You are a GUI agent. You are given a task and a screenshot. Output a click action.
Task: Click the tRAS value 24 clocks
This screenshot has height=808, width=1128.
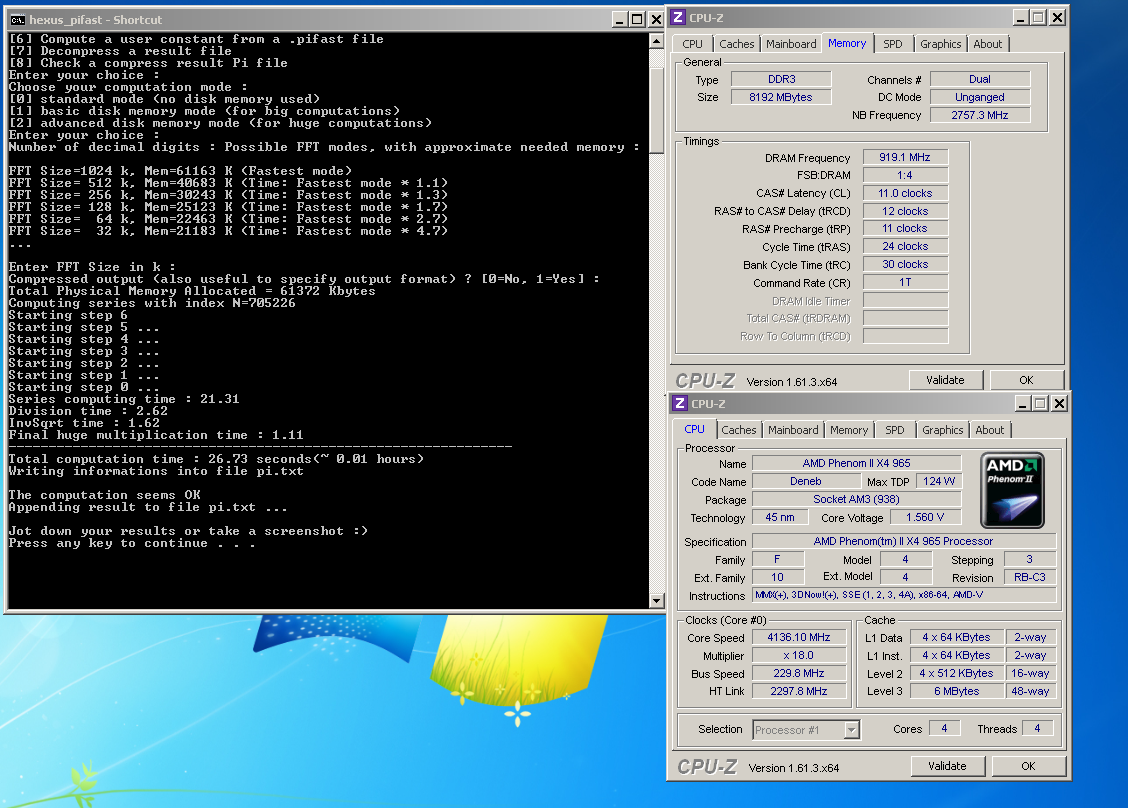(905, 246)
